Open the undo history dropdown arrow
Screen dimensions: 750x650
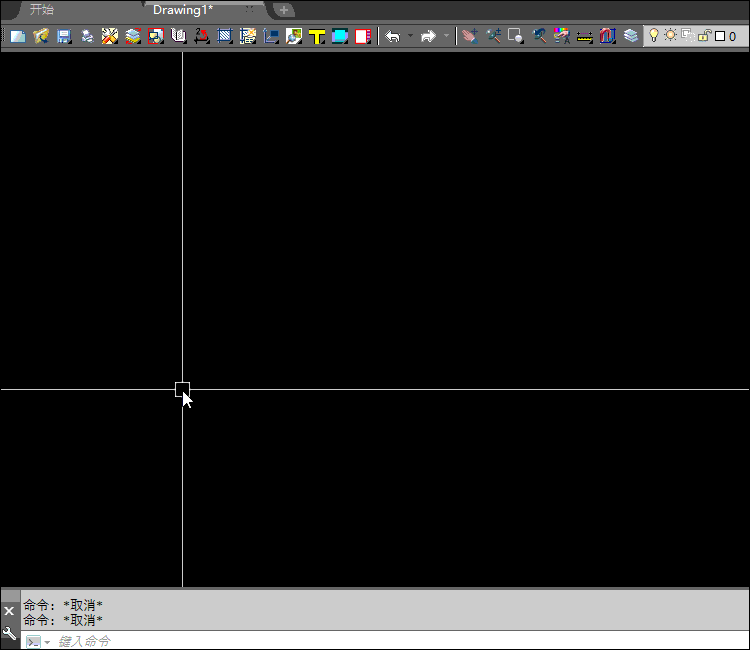coord(410,36)
